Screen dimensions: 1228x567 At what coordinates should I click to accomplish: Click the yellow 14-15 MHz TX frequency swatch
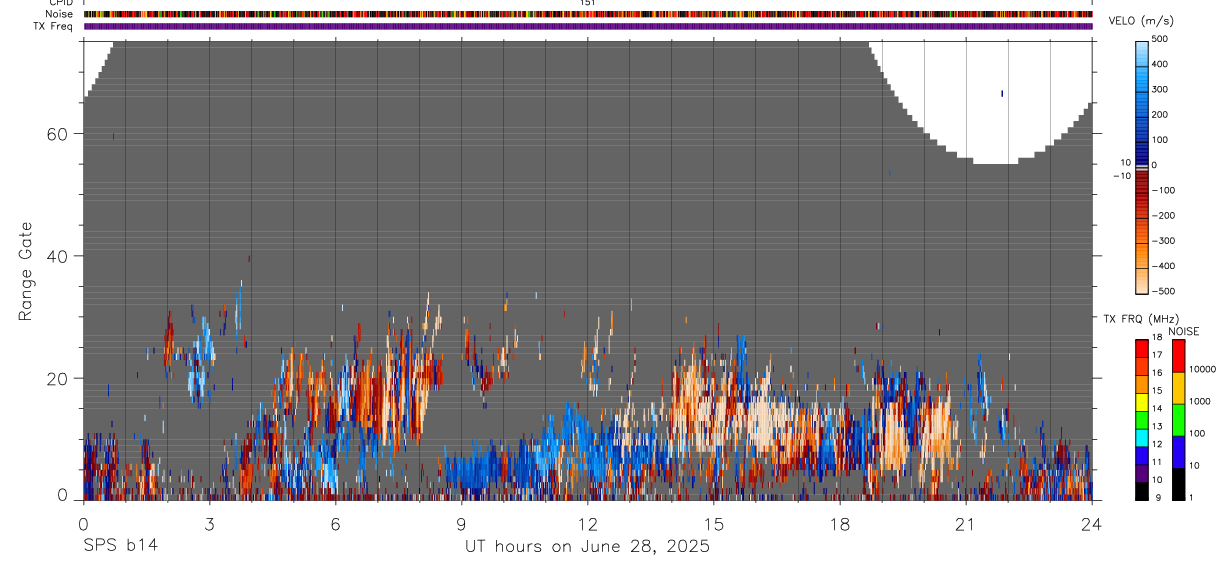[x=1142, y=401]
